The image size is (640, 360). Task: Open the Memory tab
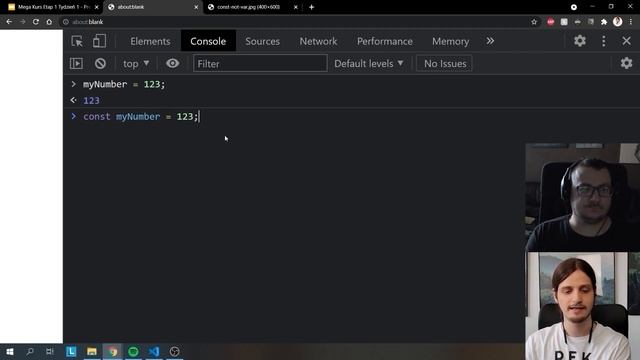(x=451, y=41)
